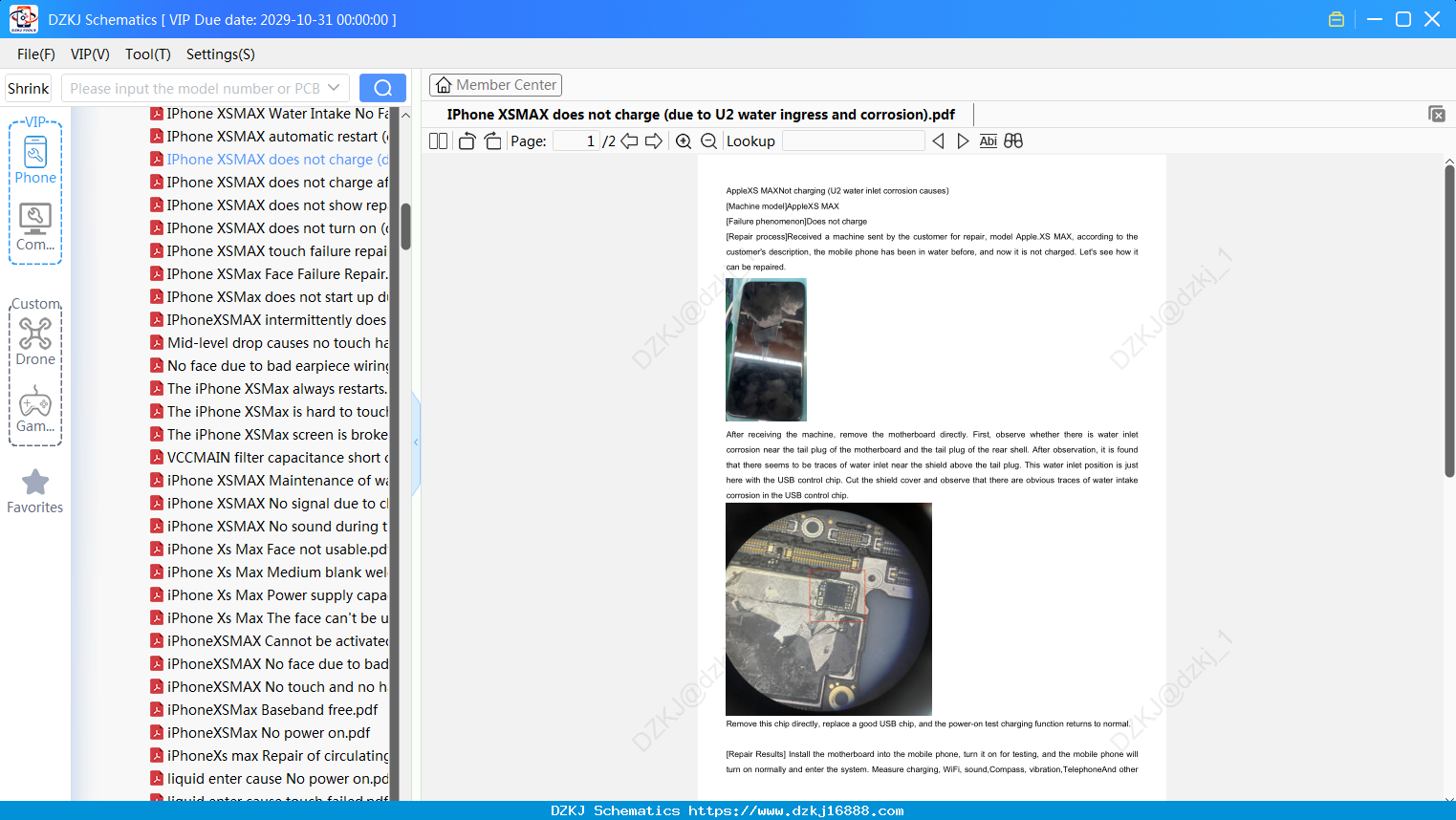Screen dimensions: 1456x820
Task: Rotate the PDF counterclockwise
Action: tap(467, 141)
